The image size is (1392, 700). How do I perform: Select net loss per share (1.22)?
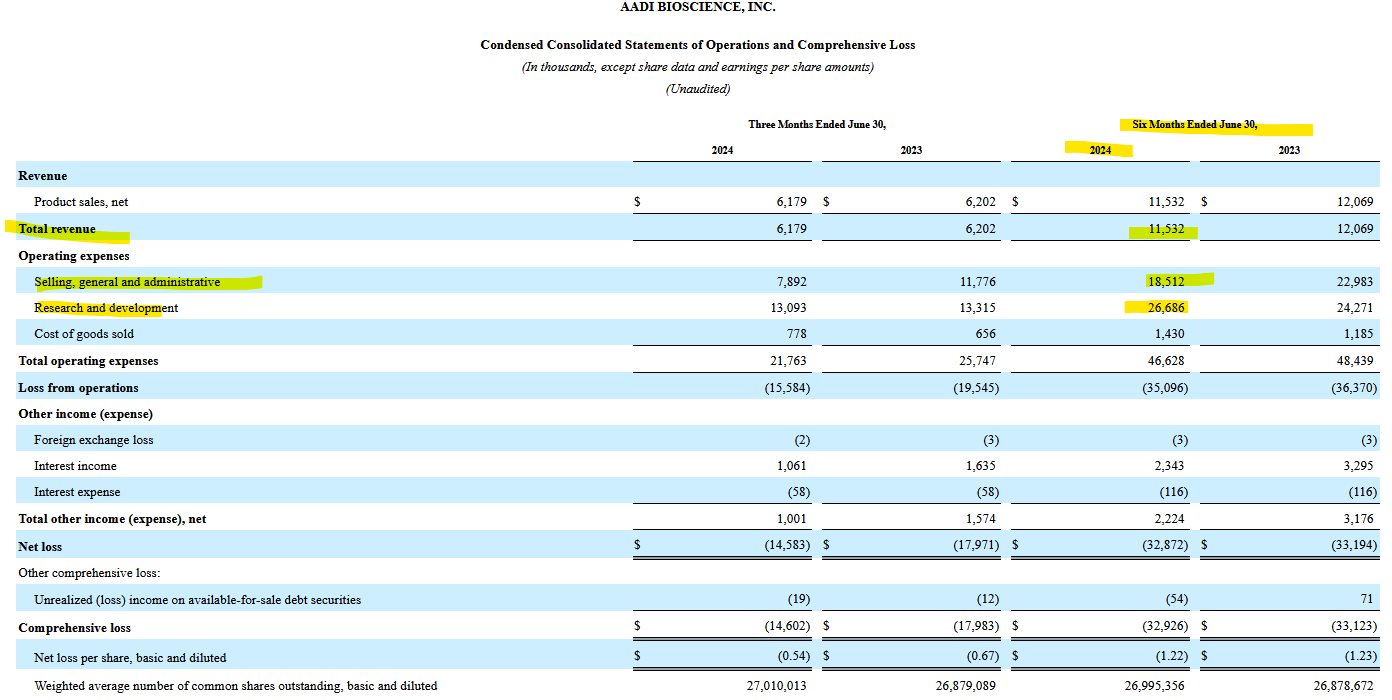(x=1171, y=658)
